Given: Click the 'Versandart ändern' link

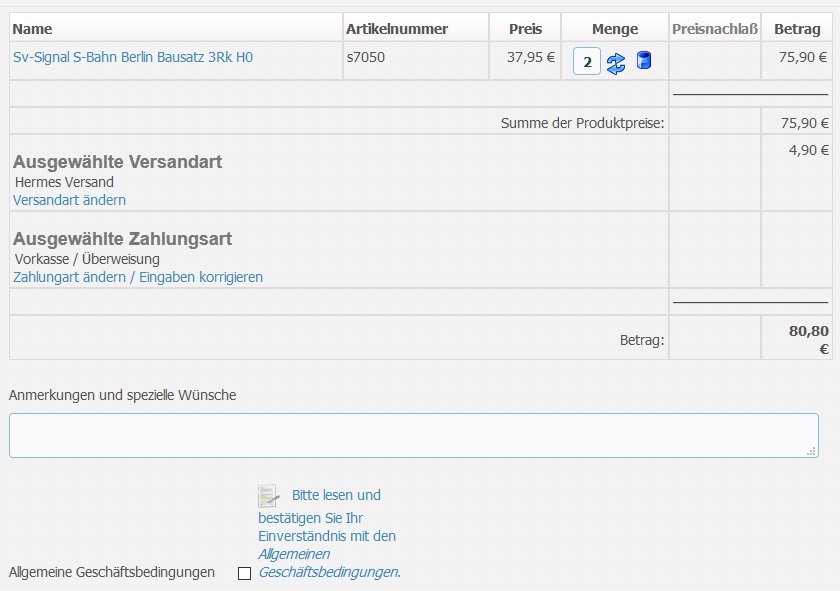Looking at the screenshot, I should pos(69,200).
